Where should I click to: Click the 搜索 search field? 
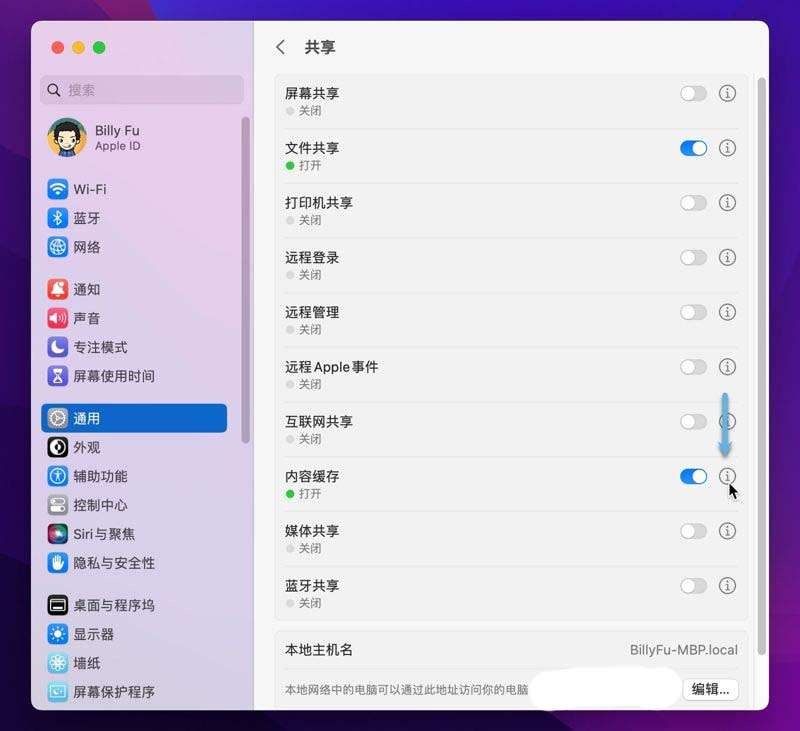tap(140, 90)
